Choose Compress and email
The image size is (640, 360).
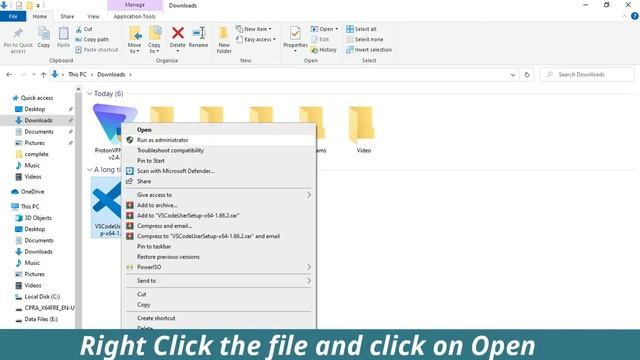pyautogui.click(x=220, y=226)
